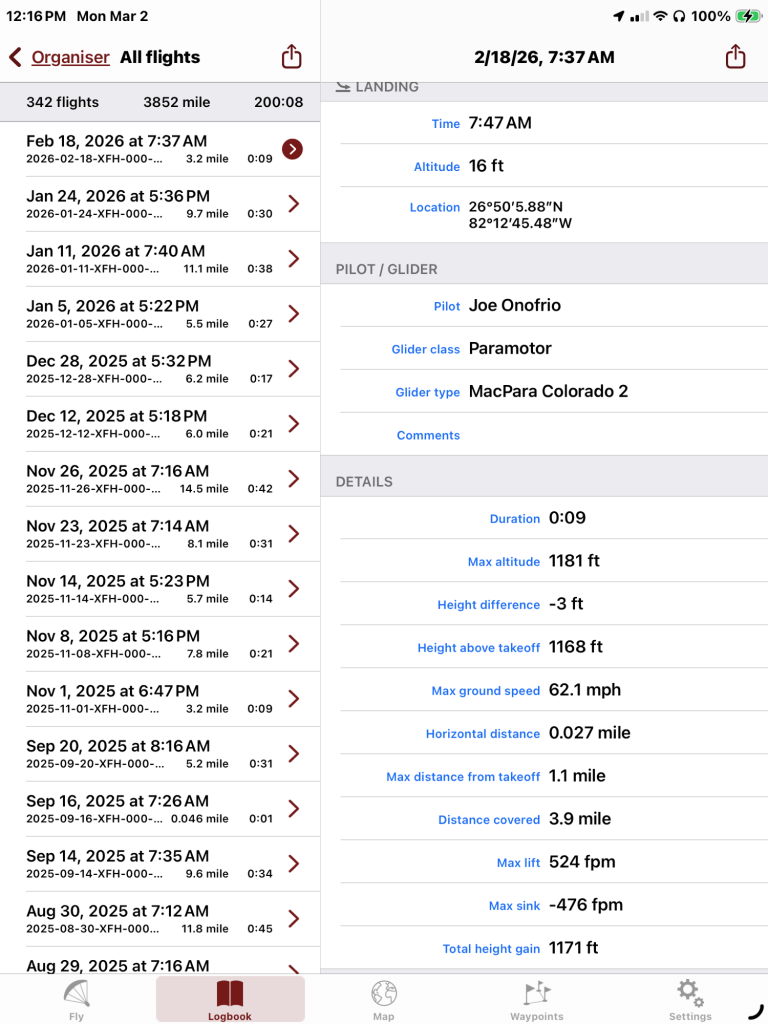Select the Jan 11, 2026 at 7:40 AM flight
This screenshot has height=1024, width=768.
coord(150,259)
